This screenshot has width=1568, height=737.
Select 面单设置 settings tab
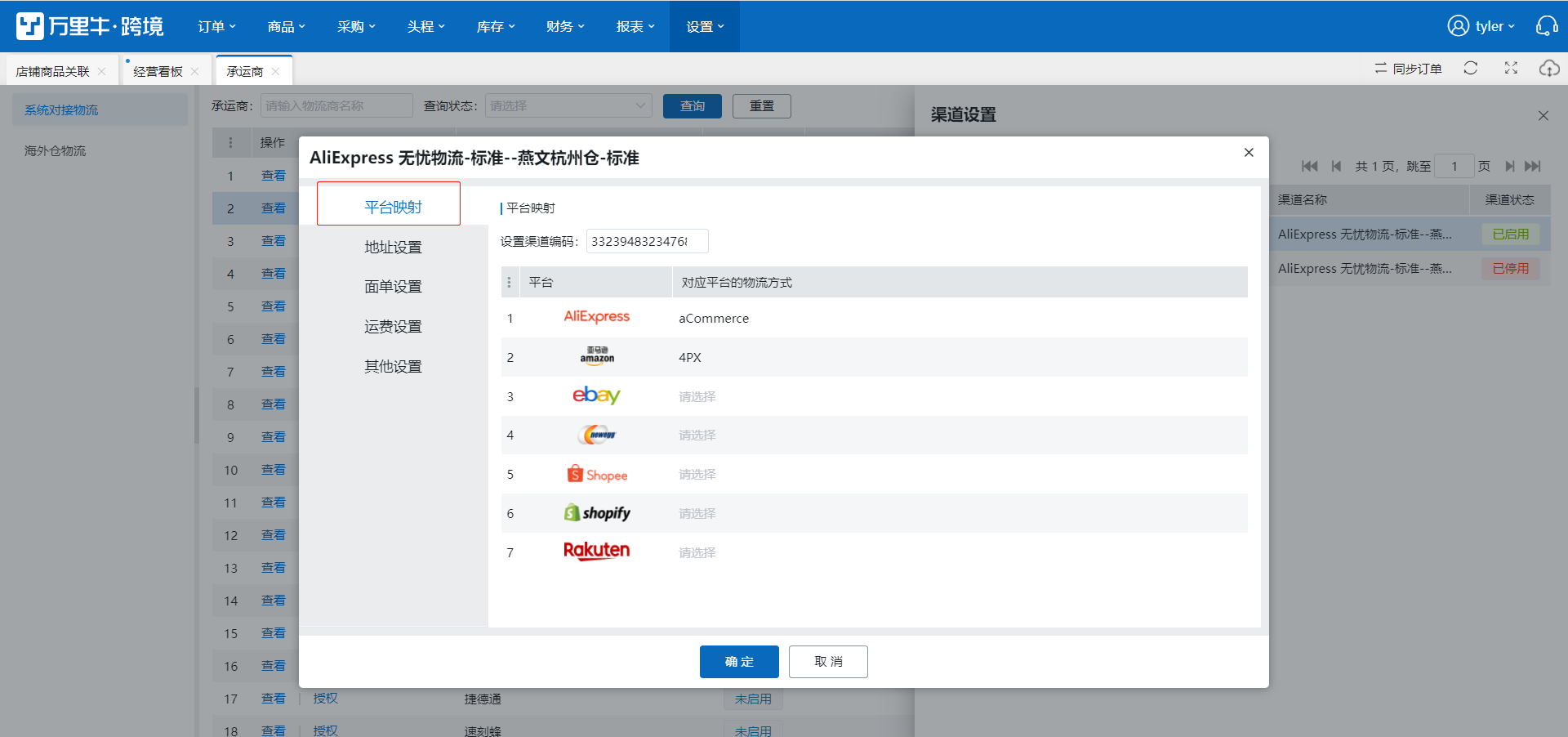pyautogui.click(x=393, y=286)
